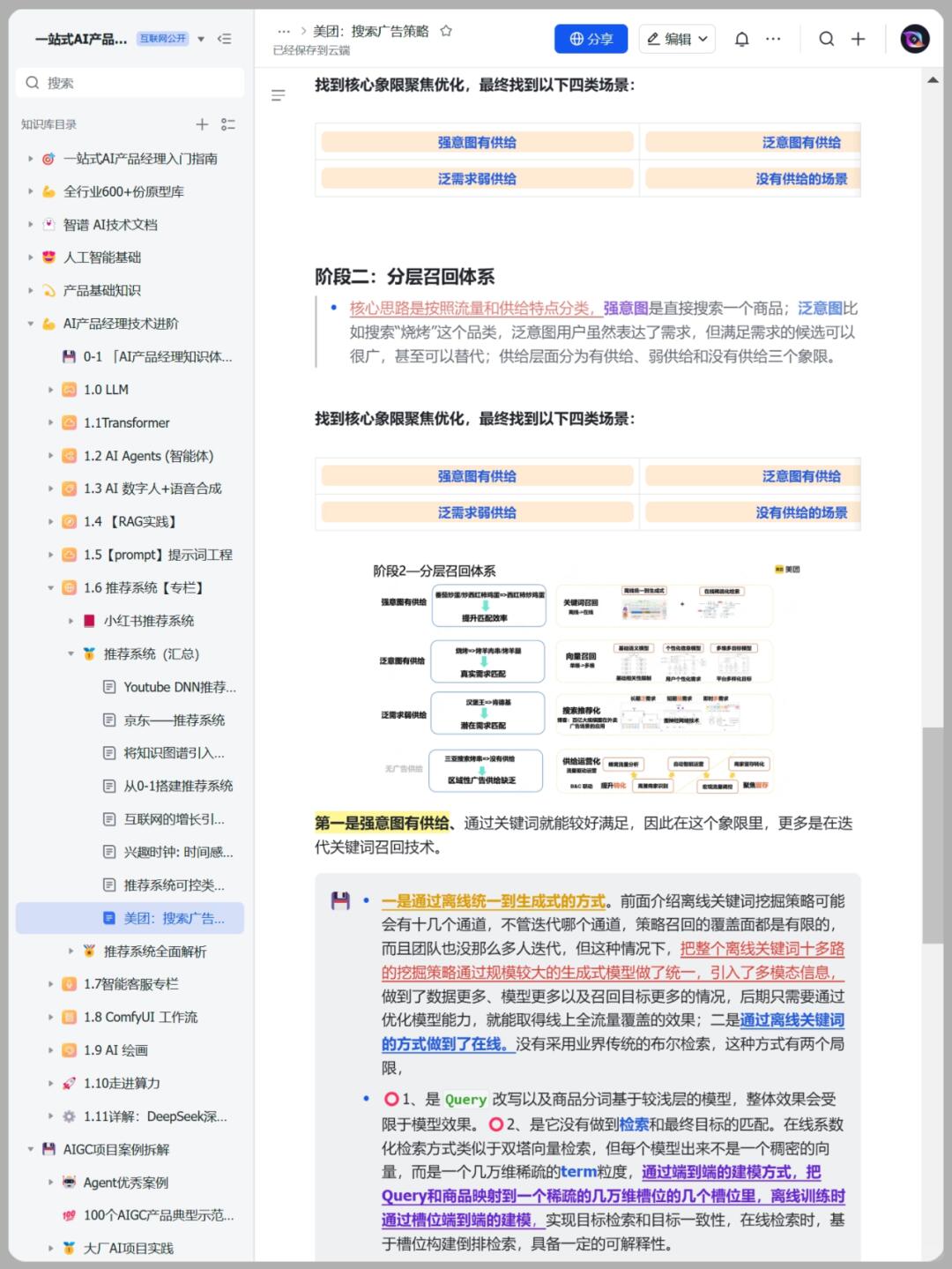Star the 美团：搜索广告策略 document

click(446, 31)
